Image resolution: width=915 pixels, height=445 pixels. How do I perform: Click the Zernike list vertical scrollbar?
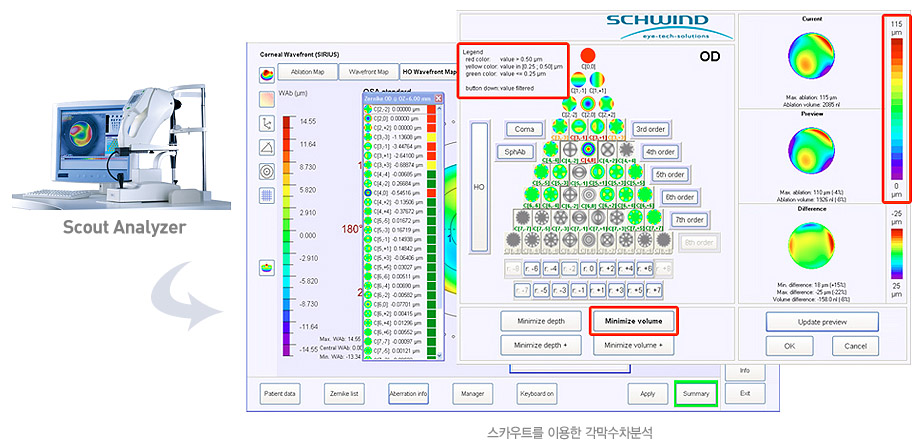[441, 232]
